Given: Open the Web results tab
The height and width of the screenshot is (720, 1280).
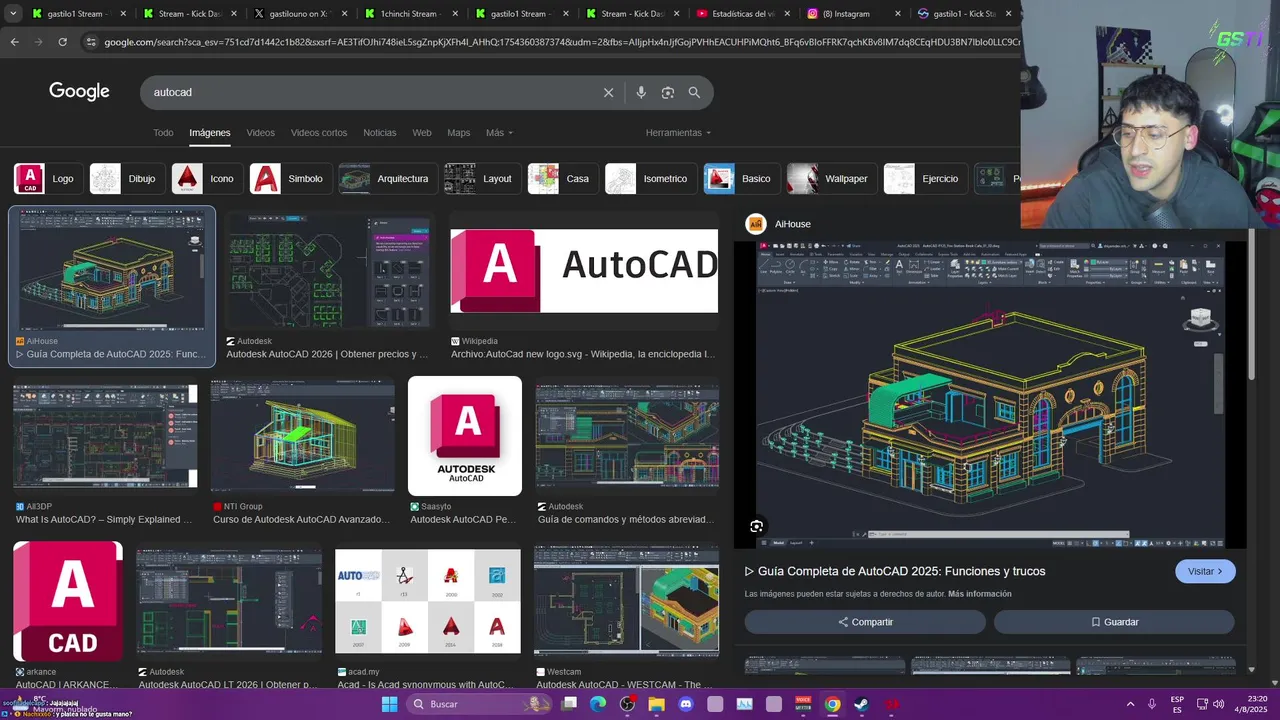Looking at the screenshot, I should [422, 132].
